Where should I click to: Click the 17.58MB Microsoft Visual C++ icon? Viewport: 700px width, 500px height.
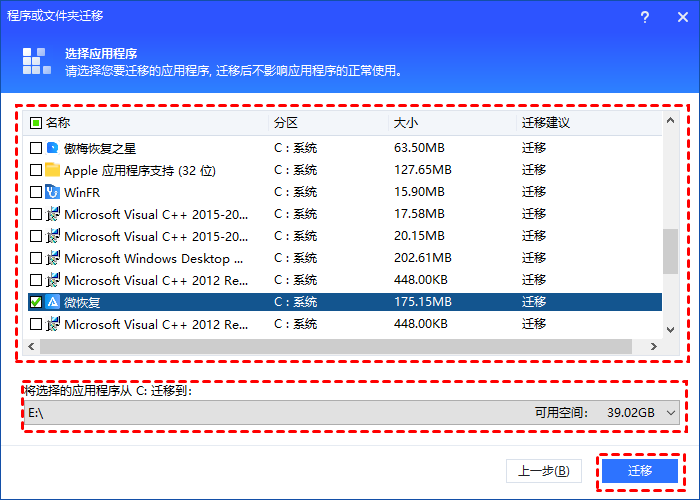[x=53, y=214]
